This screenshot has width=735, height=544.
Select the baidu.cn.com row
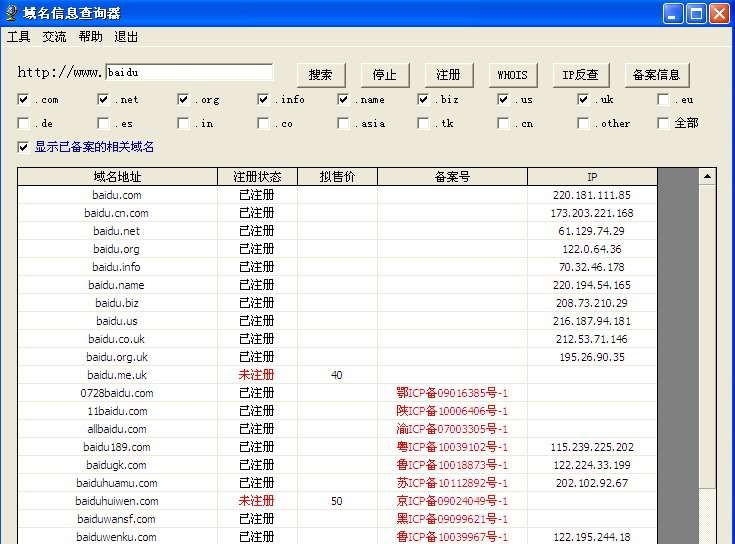pyautogui.click(x=337, y=213)
